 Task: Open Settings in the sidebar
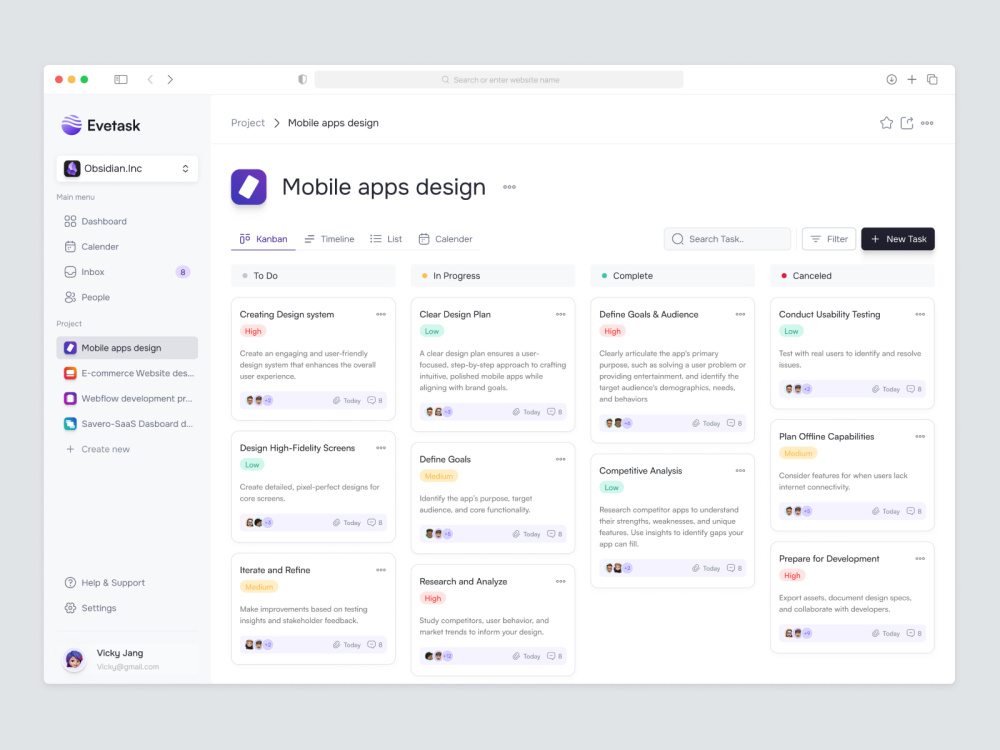[90, 608]
